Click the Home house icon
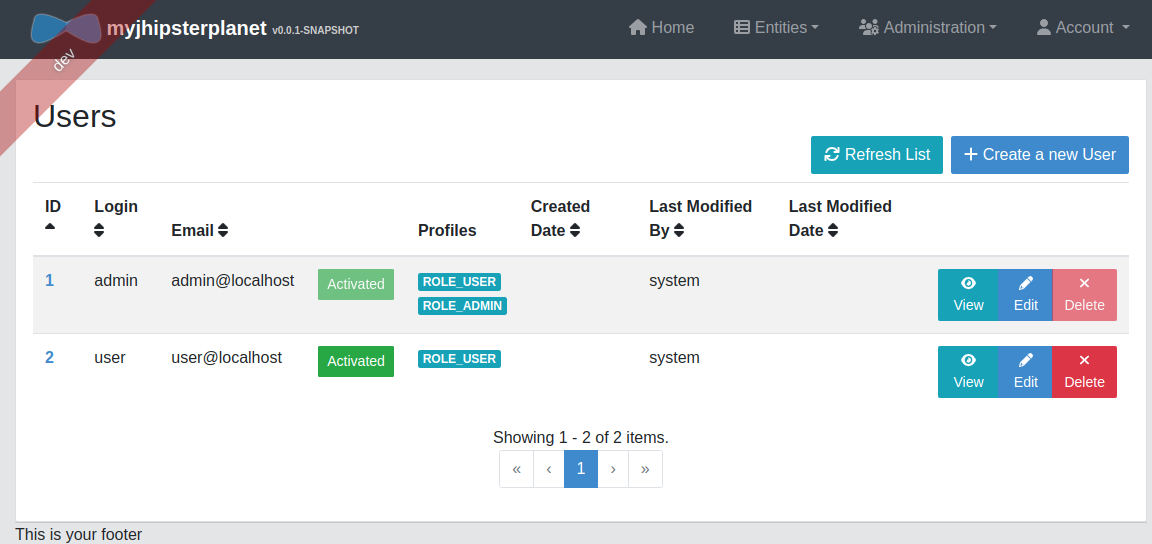1152x544 pixels. 638,28
